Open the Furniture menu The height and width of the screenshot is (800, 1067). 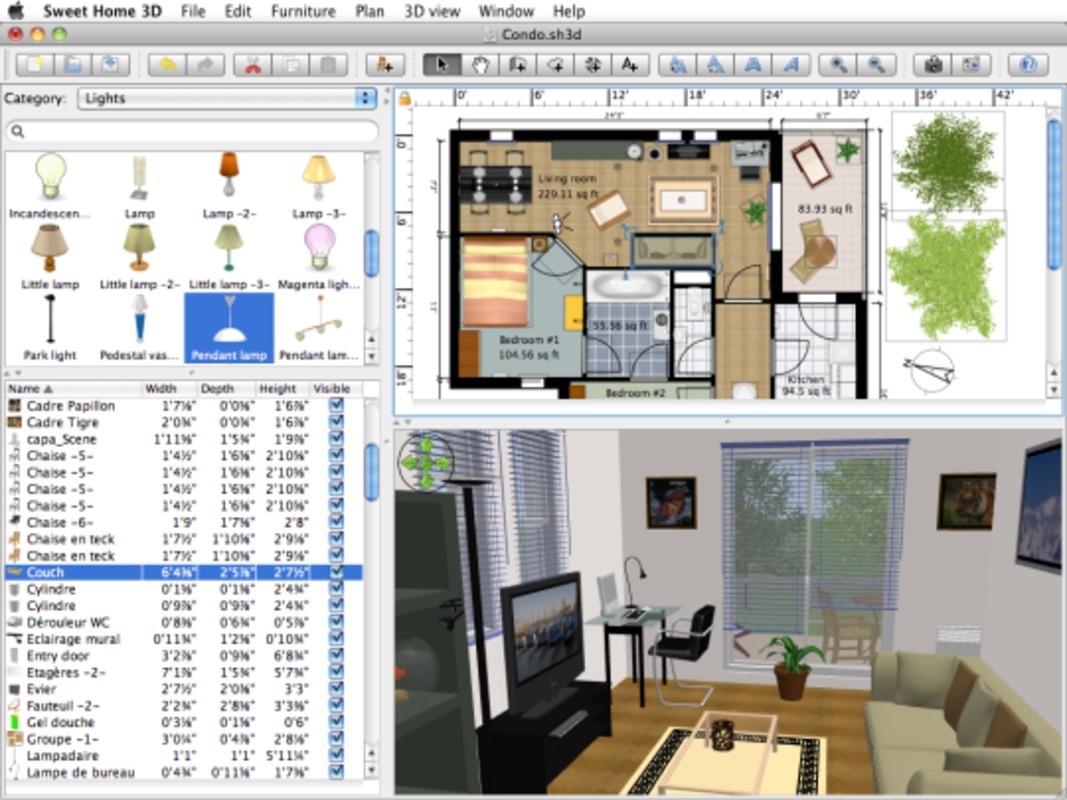tap(303, 11)
